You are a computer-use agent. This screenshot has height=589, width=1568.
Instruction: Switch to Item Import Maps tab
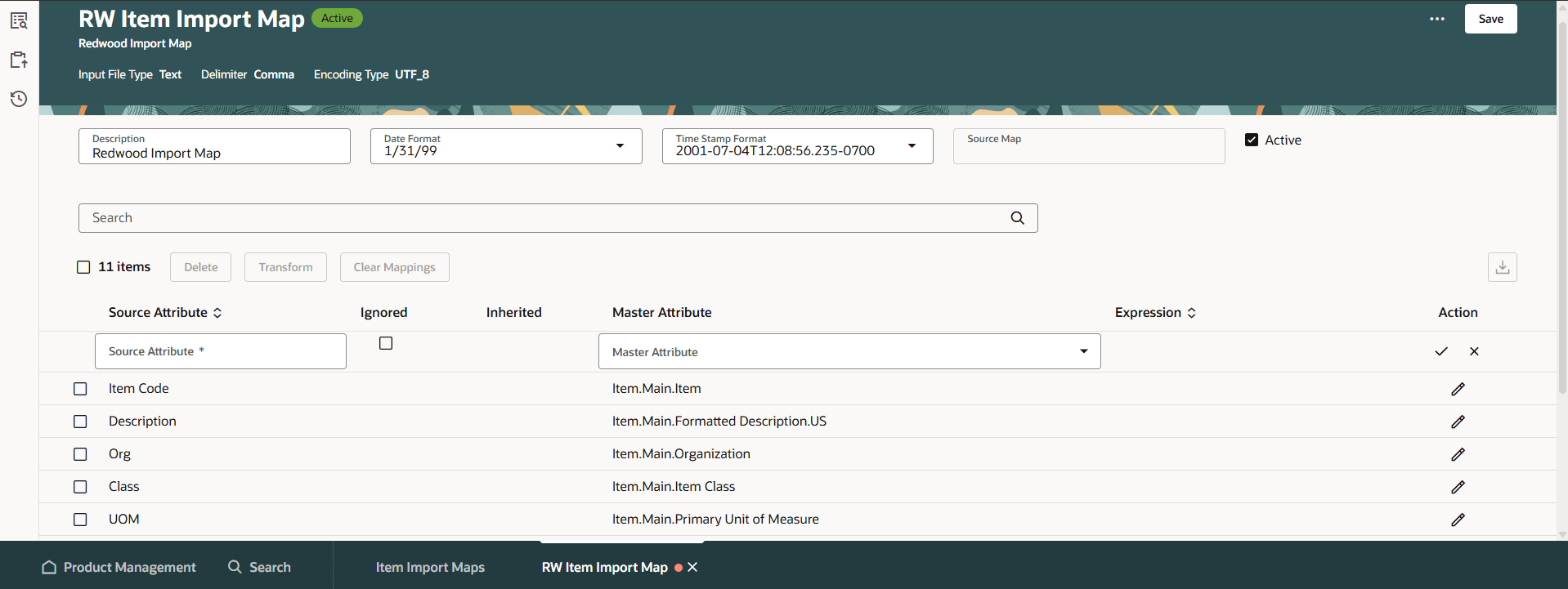pos(430,567)
